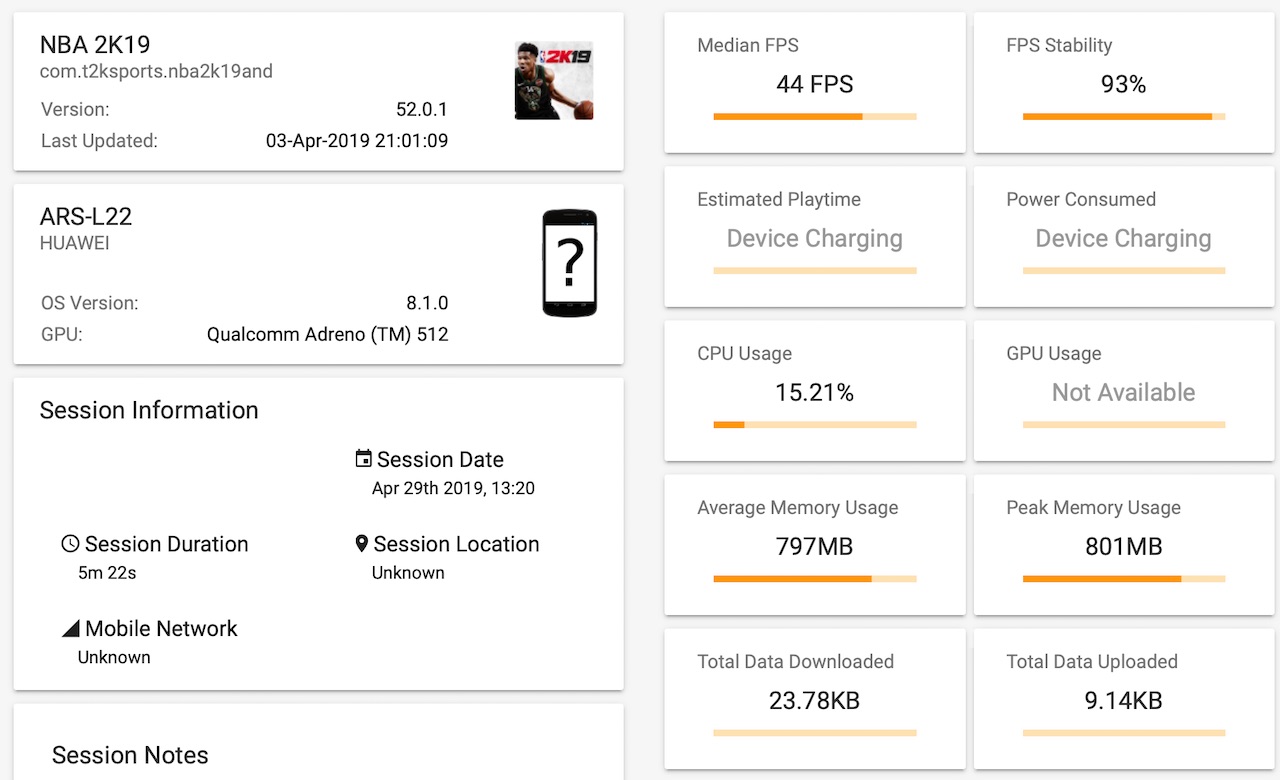Select the NBA 2K19 app title
Image resolution: width=1280 pixels, height=780 pixels.
(x=95, y=45)
